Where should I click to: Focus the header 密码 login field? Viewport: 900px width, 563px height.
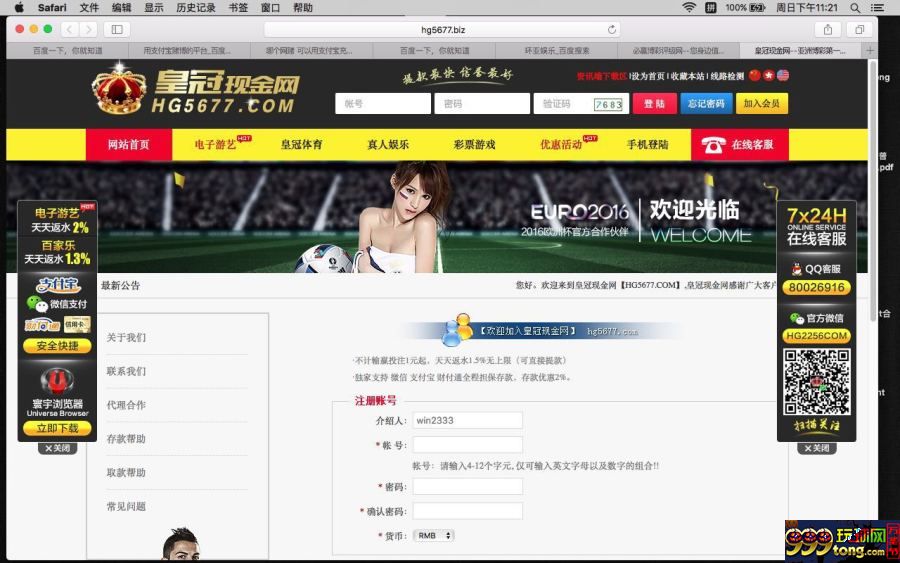click(482, 104)
